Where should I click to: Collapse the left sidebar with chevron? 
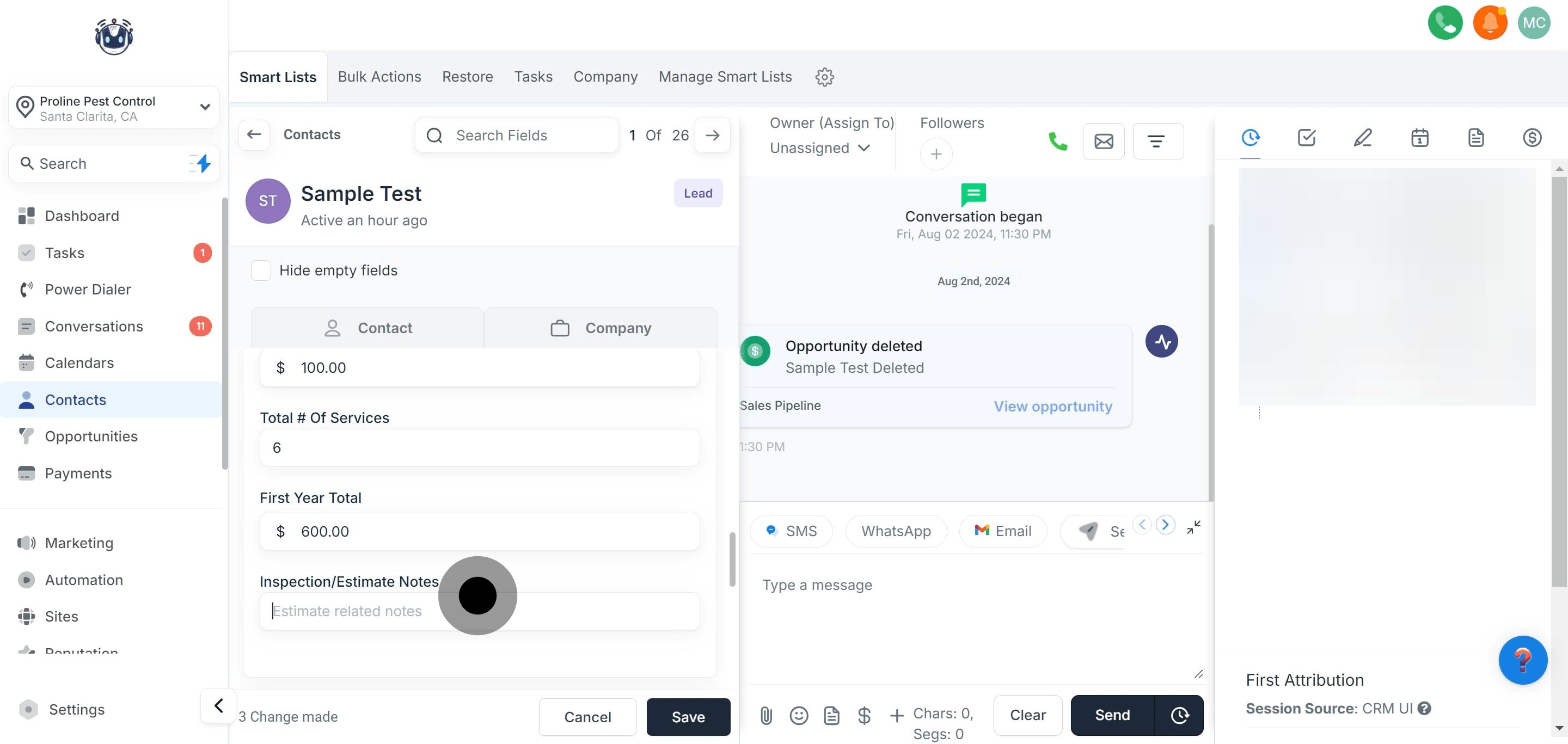coord(218,706)
